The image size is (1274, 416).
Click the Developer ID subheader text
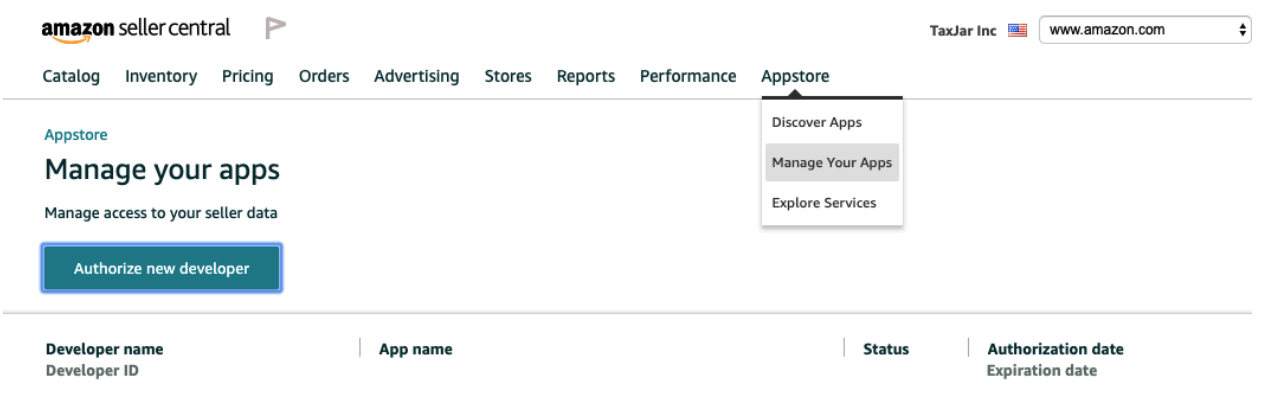pos(92,371)
